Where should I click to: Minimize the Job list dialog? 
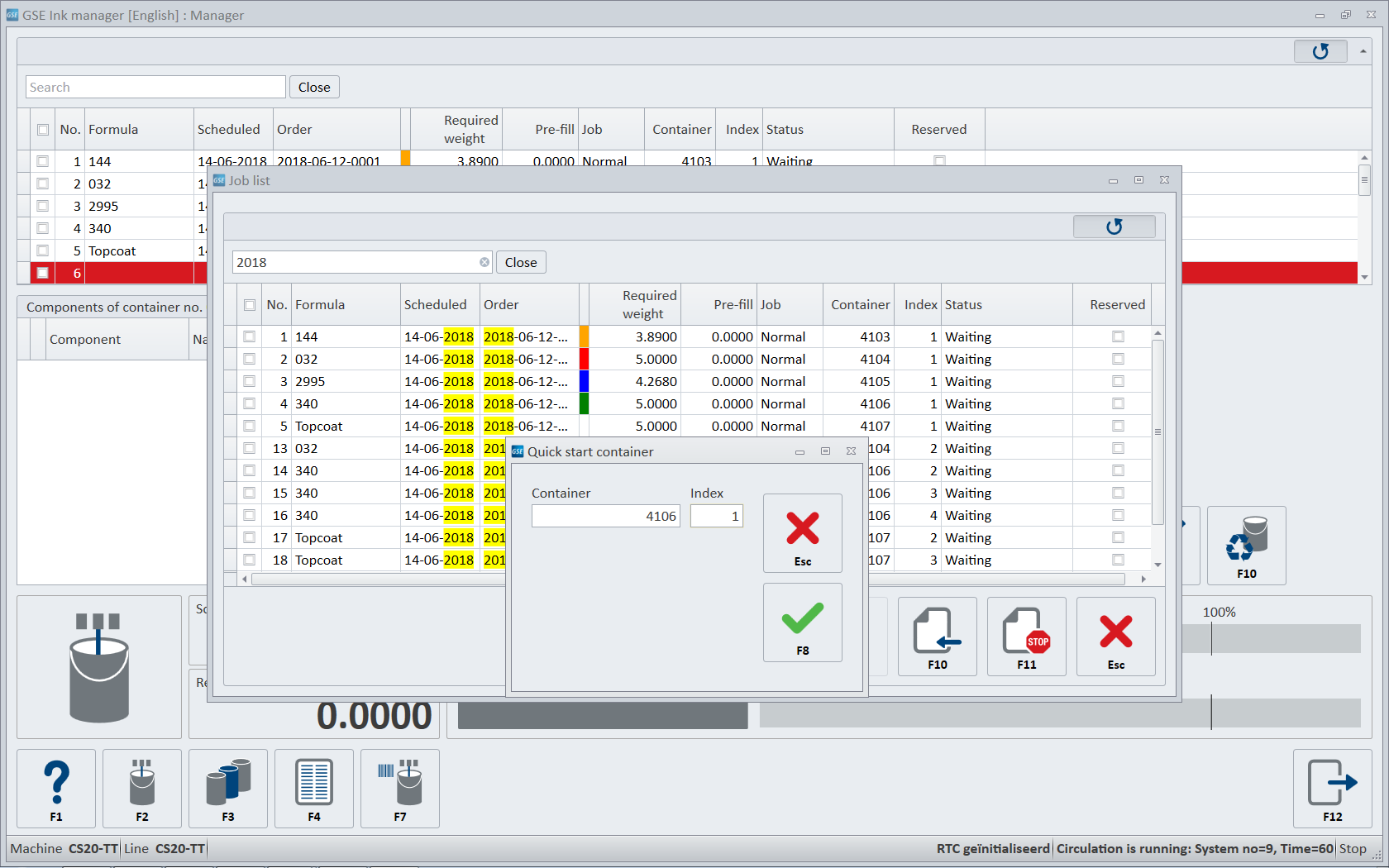point(1113,180)
